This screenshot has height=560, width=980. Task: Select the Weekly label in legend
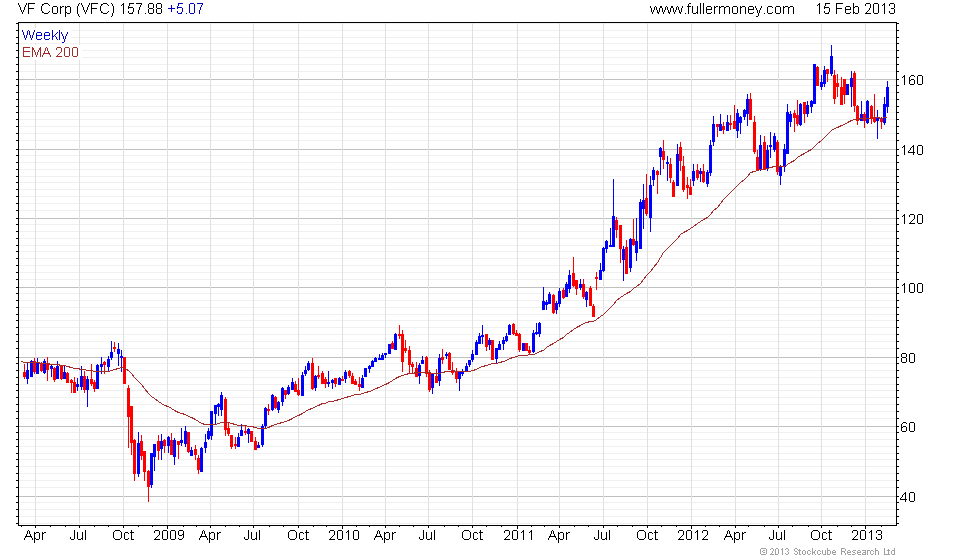[44, 36]
